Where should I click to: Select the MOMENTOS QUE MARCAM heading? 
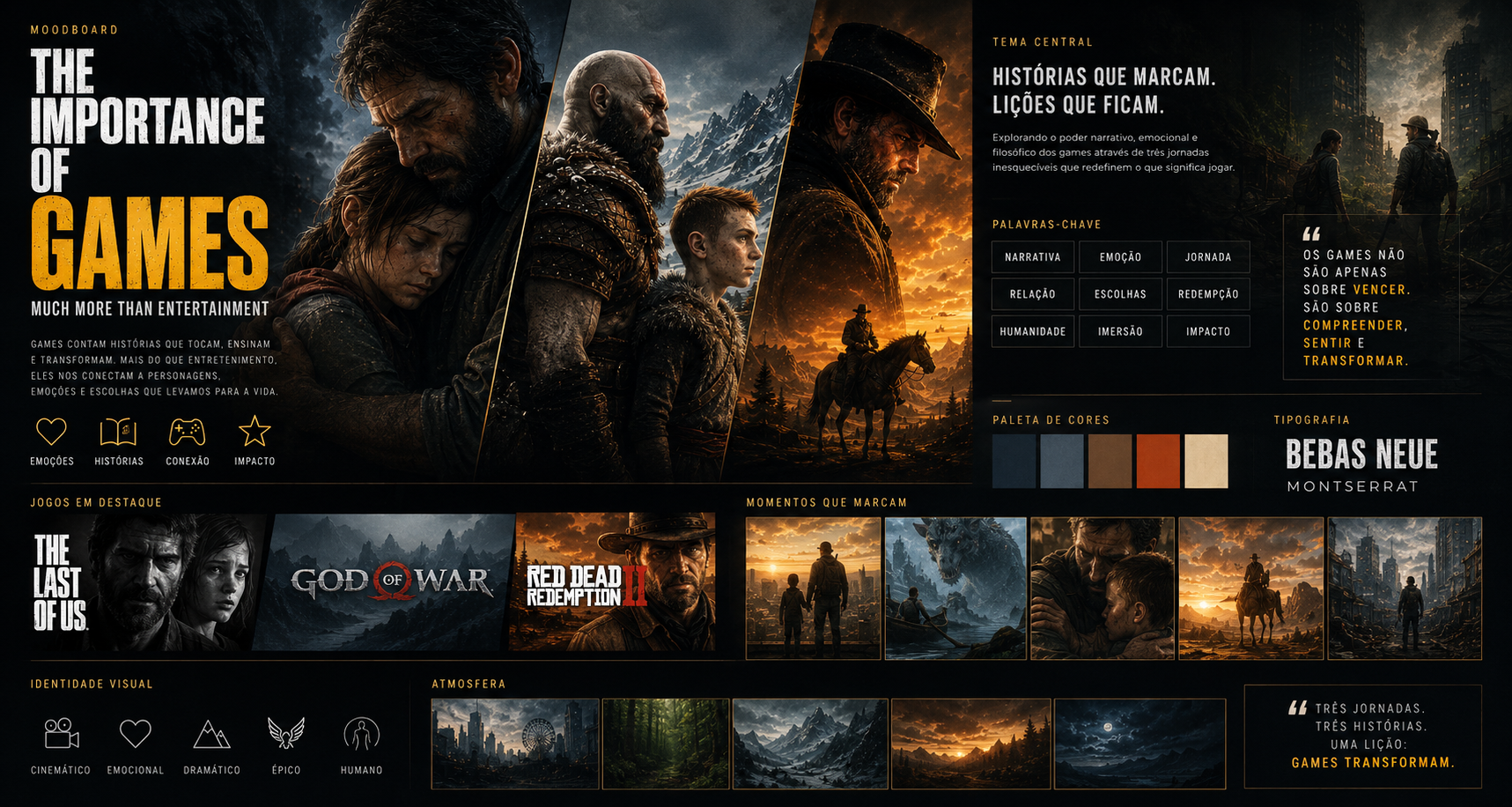[x=827, y=502]
